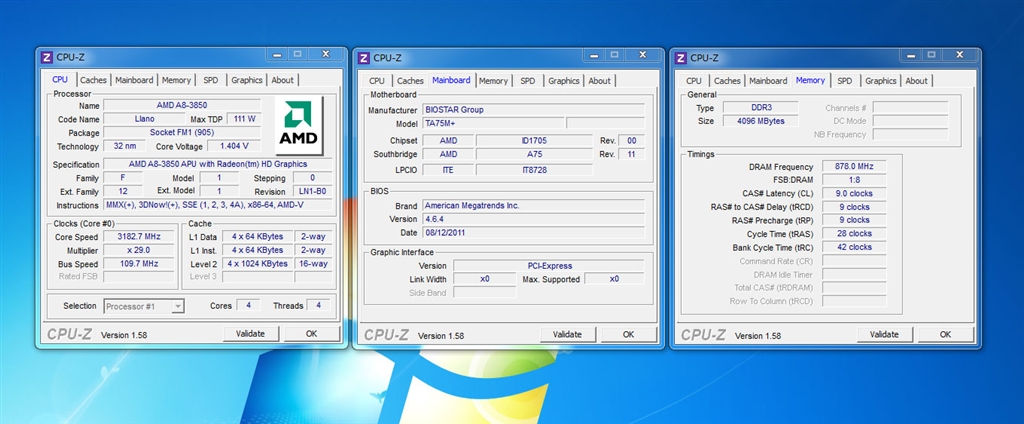Screen dimensions: 1024x424
Task: Click OK in the left CPU window
Action: click(x=312, y=334)
